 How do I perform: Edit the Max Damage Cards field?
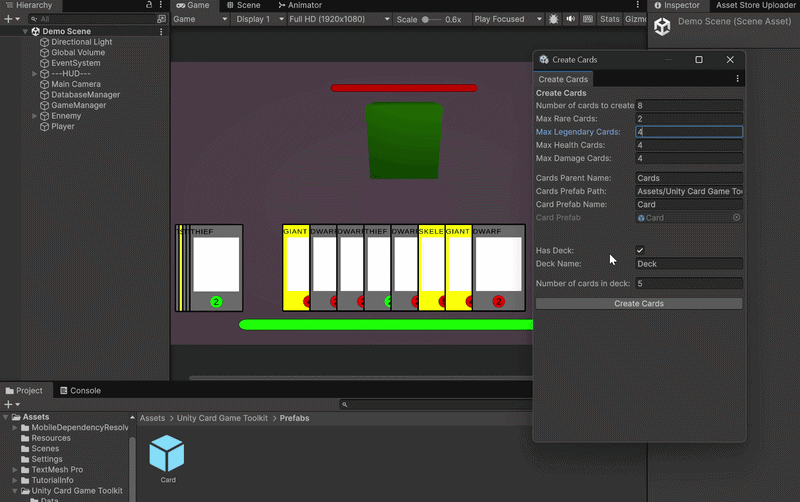click(689, 159)
